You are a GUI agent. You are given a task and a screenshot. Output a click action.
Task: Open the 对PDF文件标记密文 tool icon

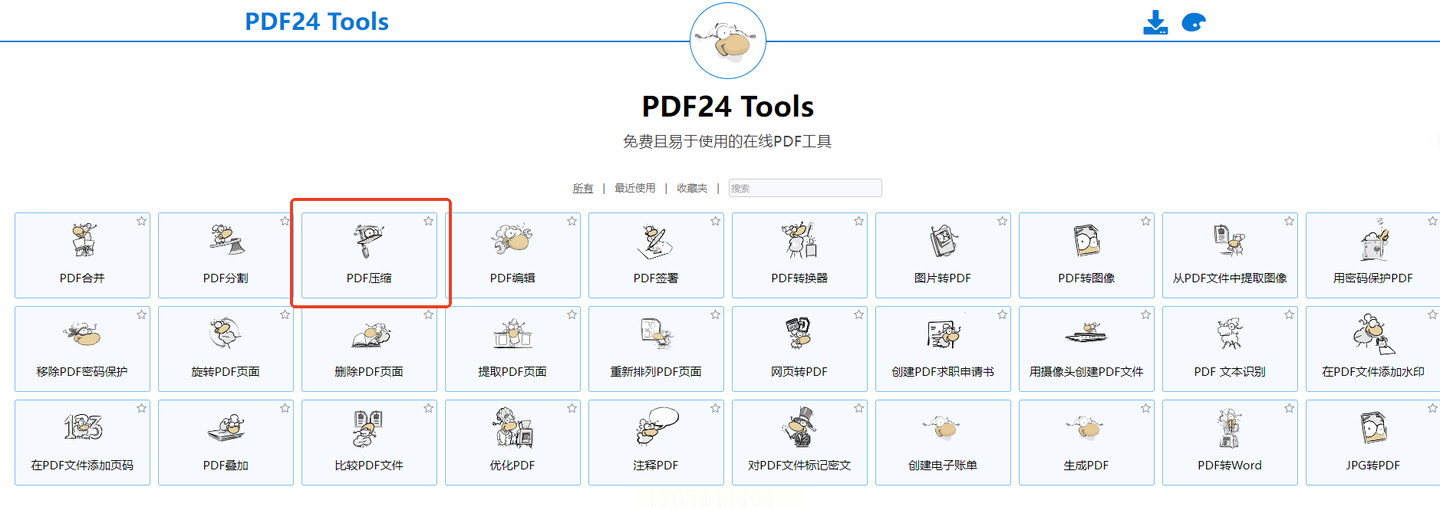[x=800, y=429]
